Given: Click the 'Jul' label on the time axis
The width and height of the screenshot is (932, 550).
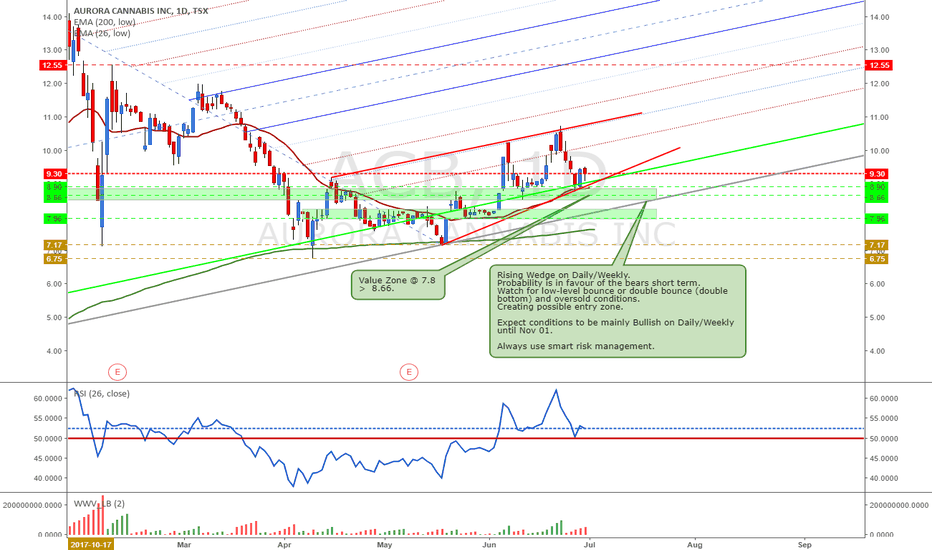Looking at the screenshot, I should pyautogui.click(x=590, y=544).
